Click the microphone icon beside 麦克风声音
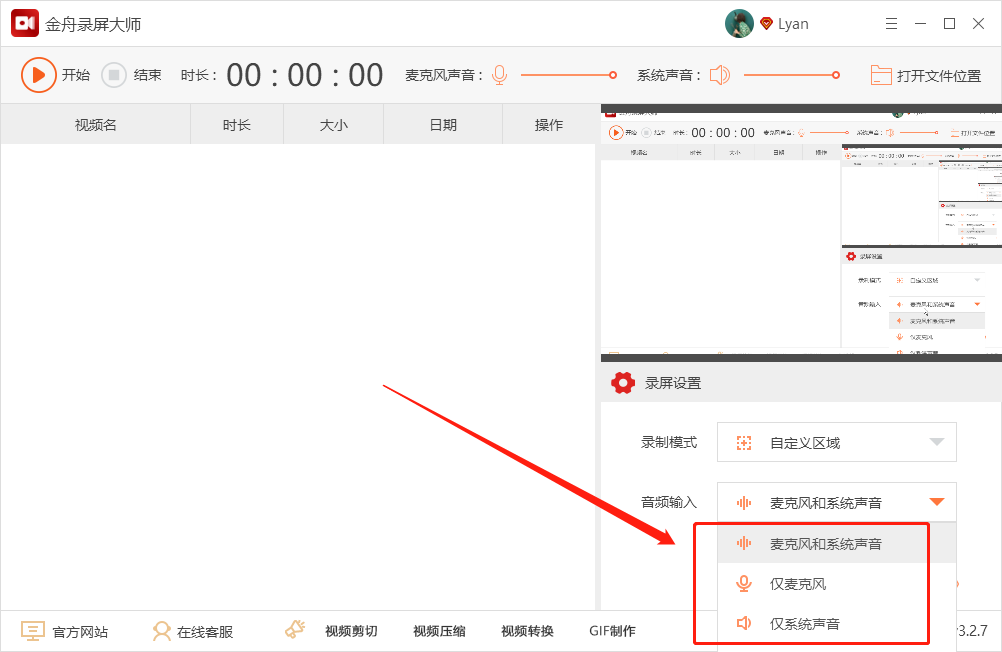This screenshot has height=652, width=1002. 500,75
